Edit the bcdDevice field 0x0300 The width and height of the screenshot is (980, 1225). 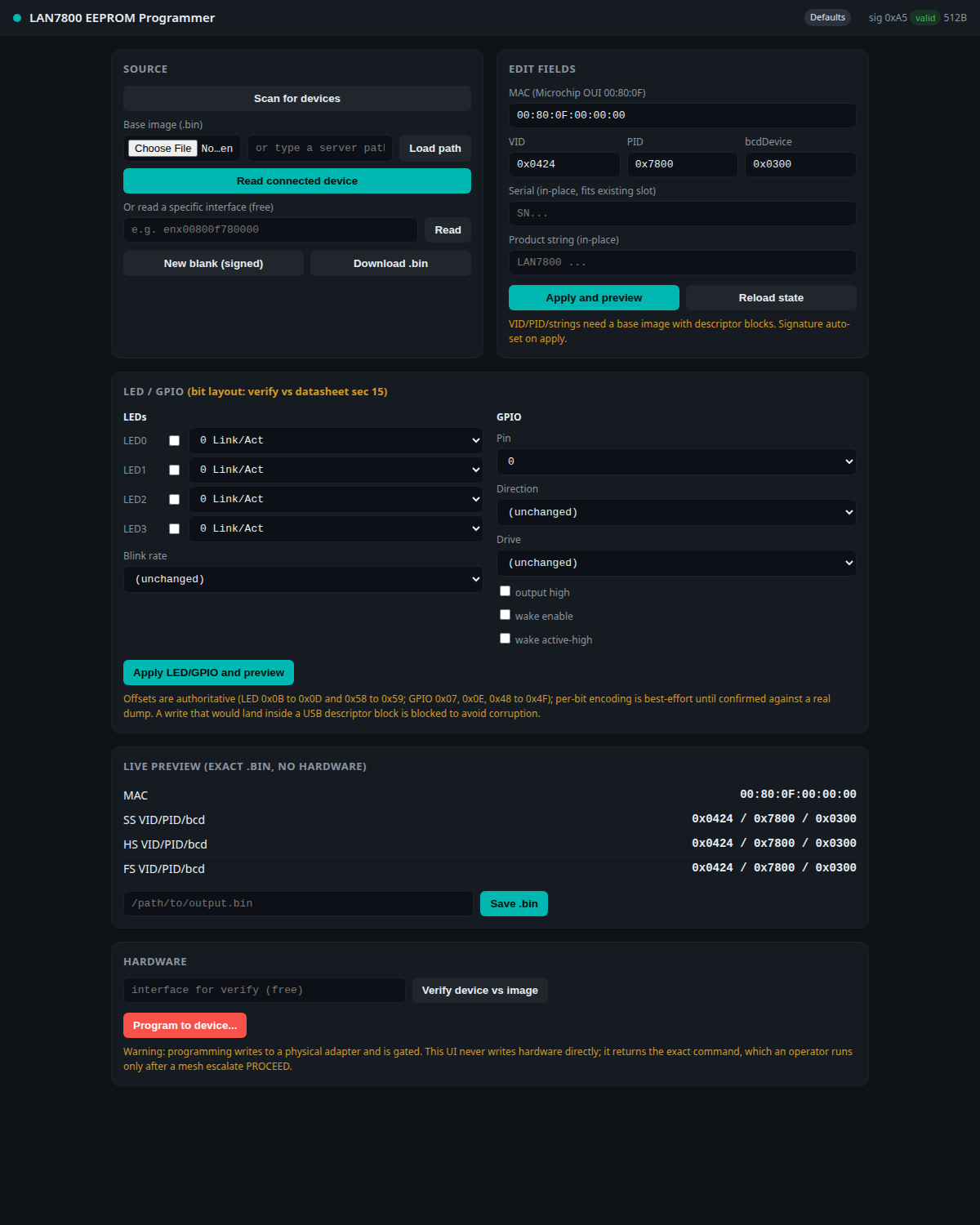[800, 164]
